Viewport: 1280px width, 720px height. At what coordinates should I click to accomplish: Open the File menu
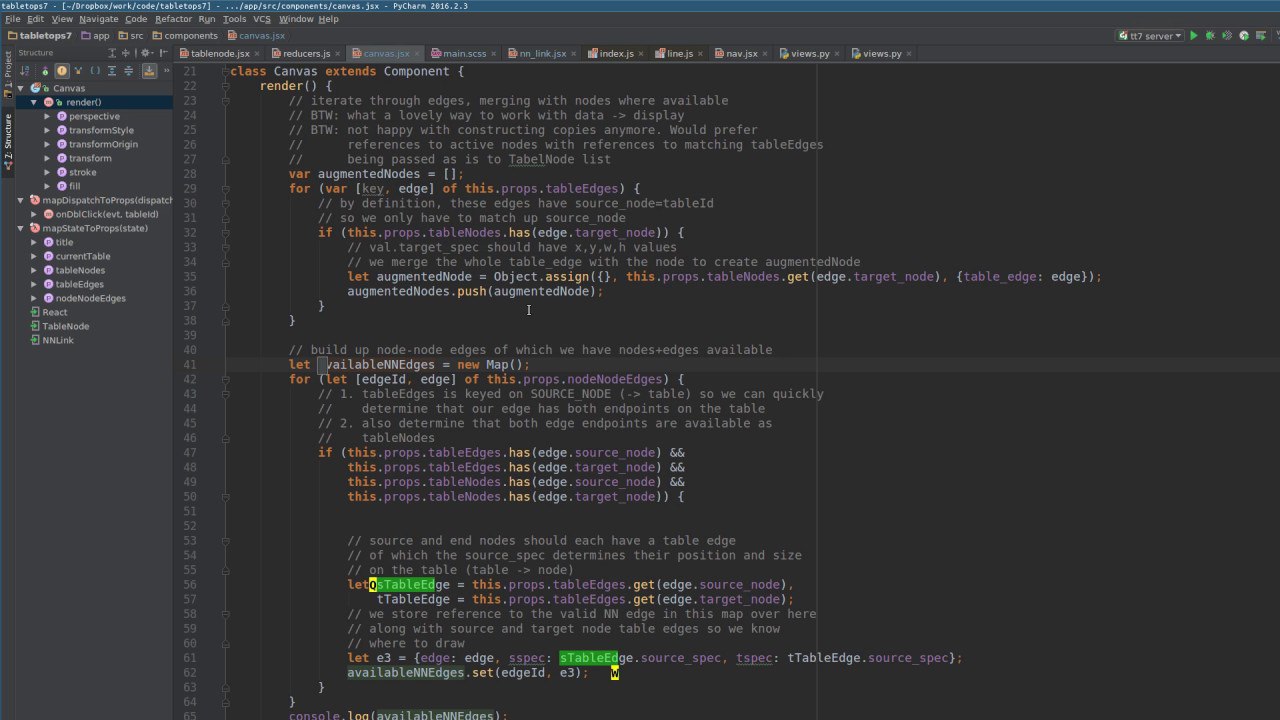pyautogui.click(x=13, y=19)
